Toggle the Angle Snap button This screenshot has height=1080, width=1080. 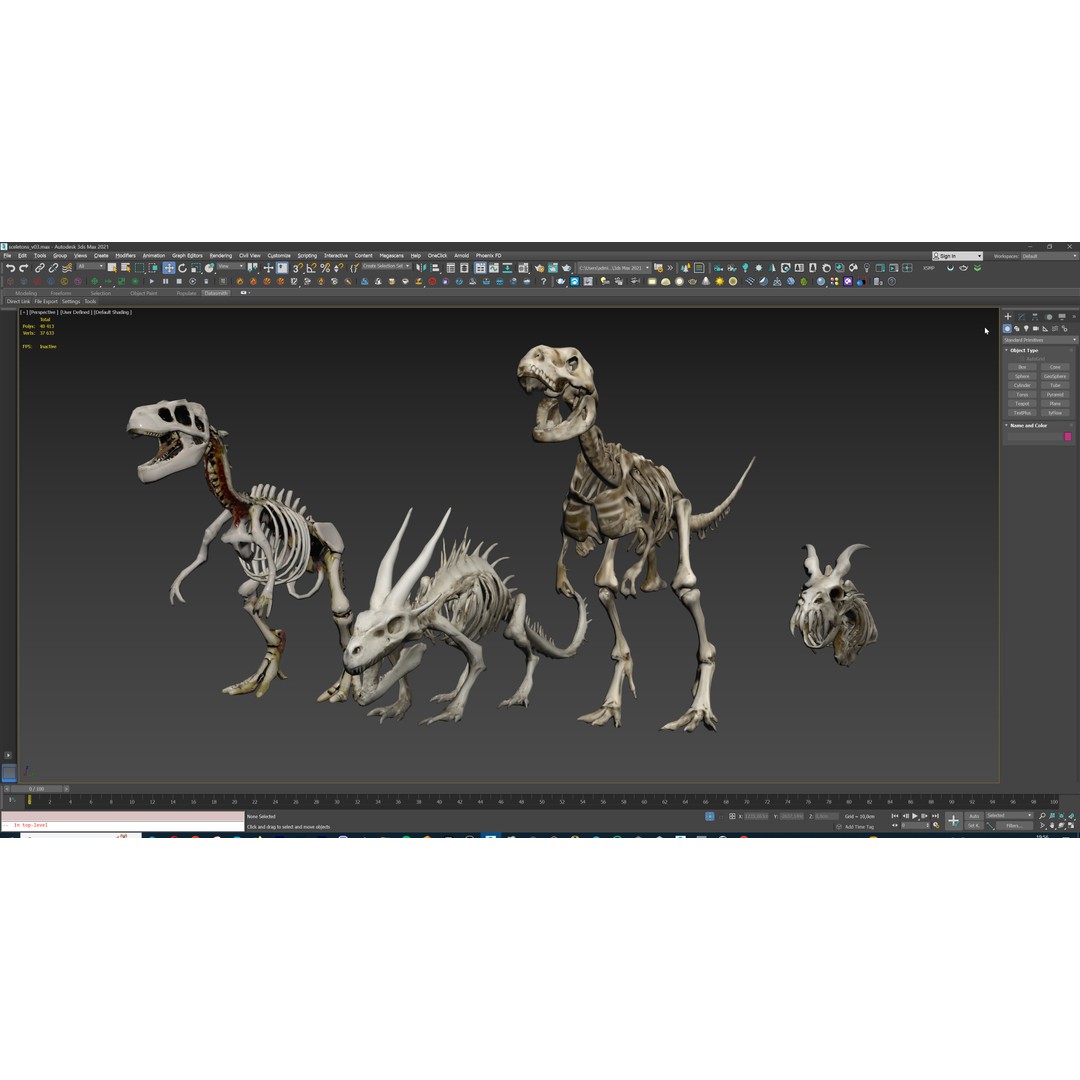coord(311,268)
